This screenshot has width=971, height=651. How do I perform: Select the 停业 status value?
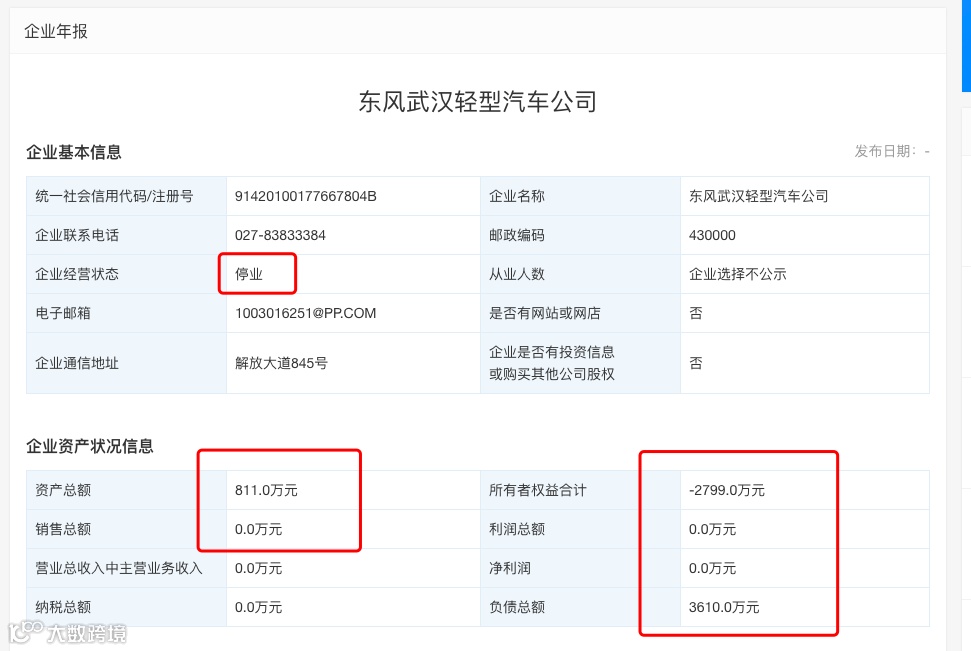click(249, 274)
